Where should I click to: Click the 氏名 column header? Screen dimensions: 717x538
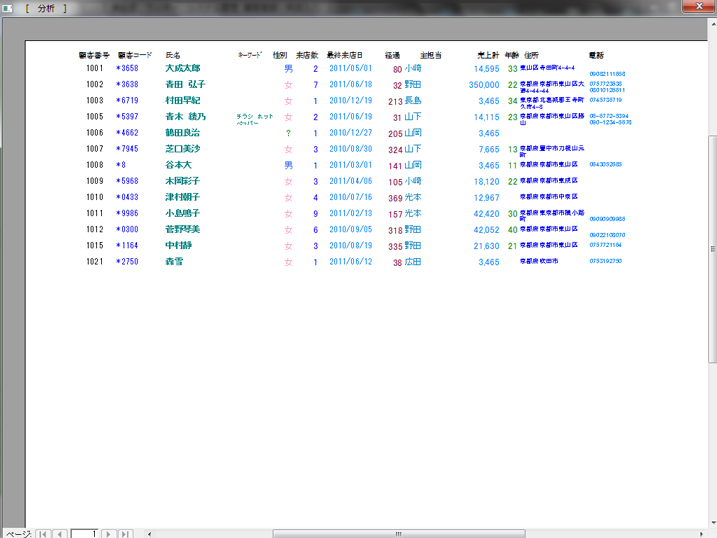tap(173, 55)
